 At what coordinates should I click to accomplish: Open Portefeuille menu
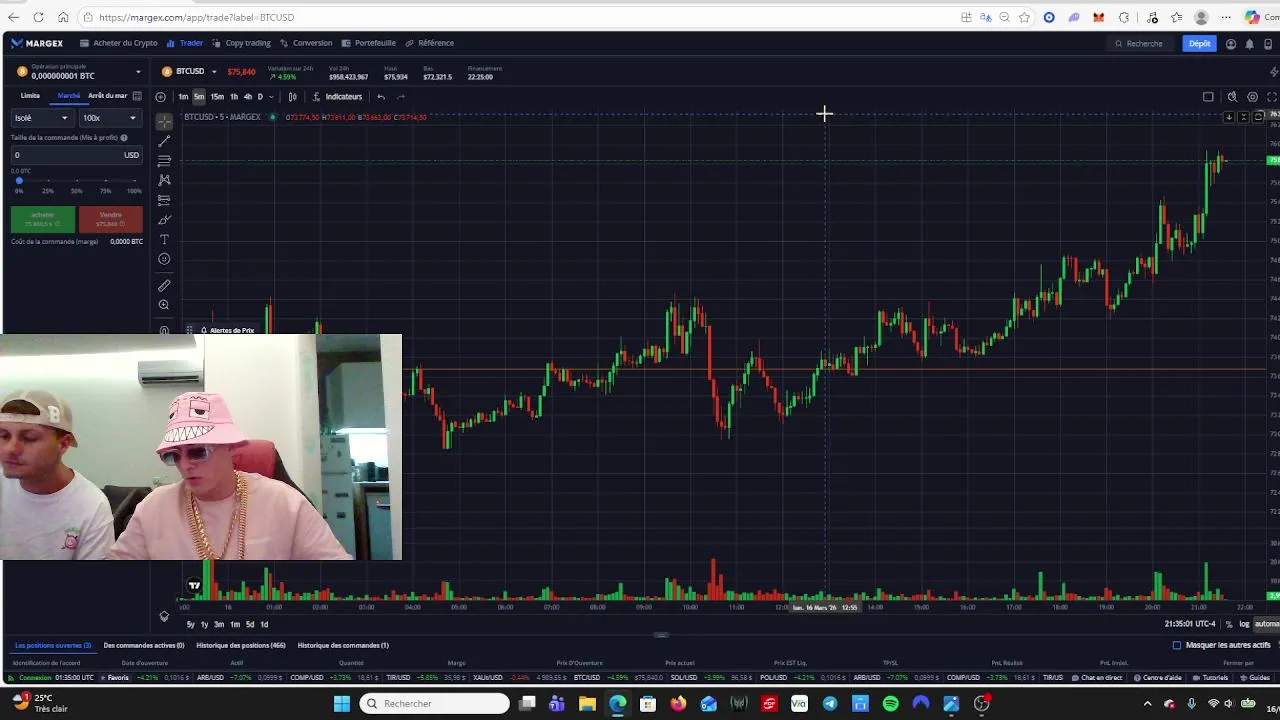(x=369, y=43)
